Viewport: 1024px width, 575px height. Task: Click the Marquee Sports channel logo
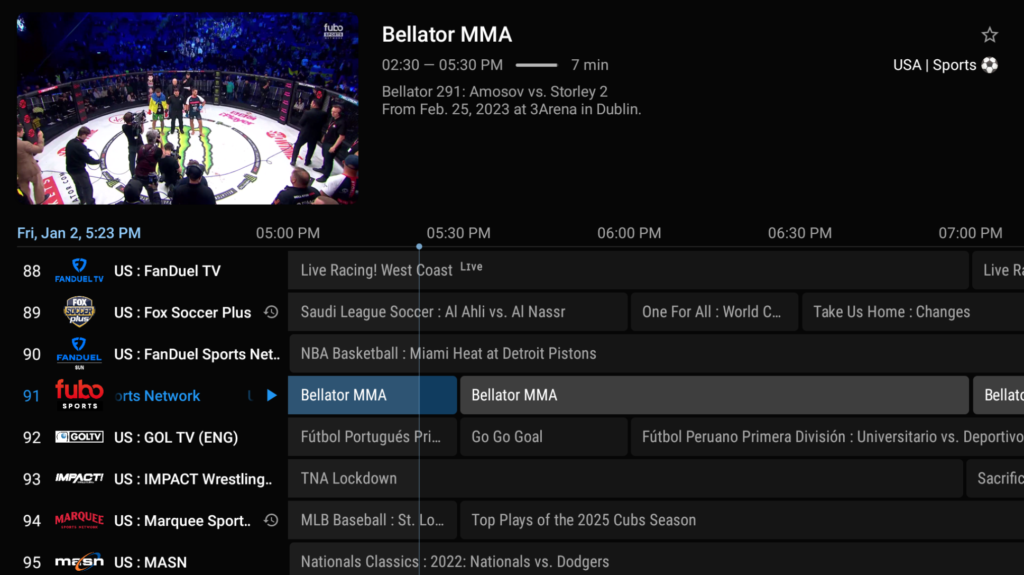coord(79,520)
